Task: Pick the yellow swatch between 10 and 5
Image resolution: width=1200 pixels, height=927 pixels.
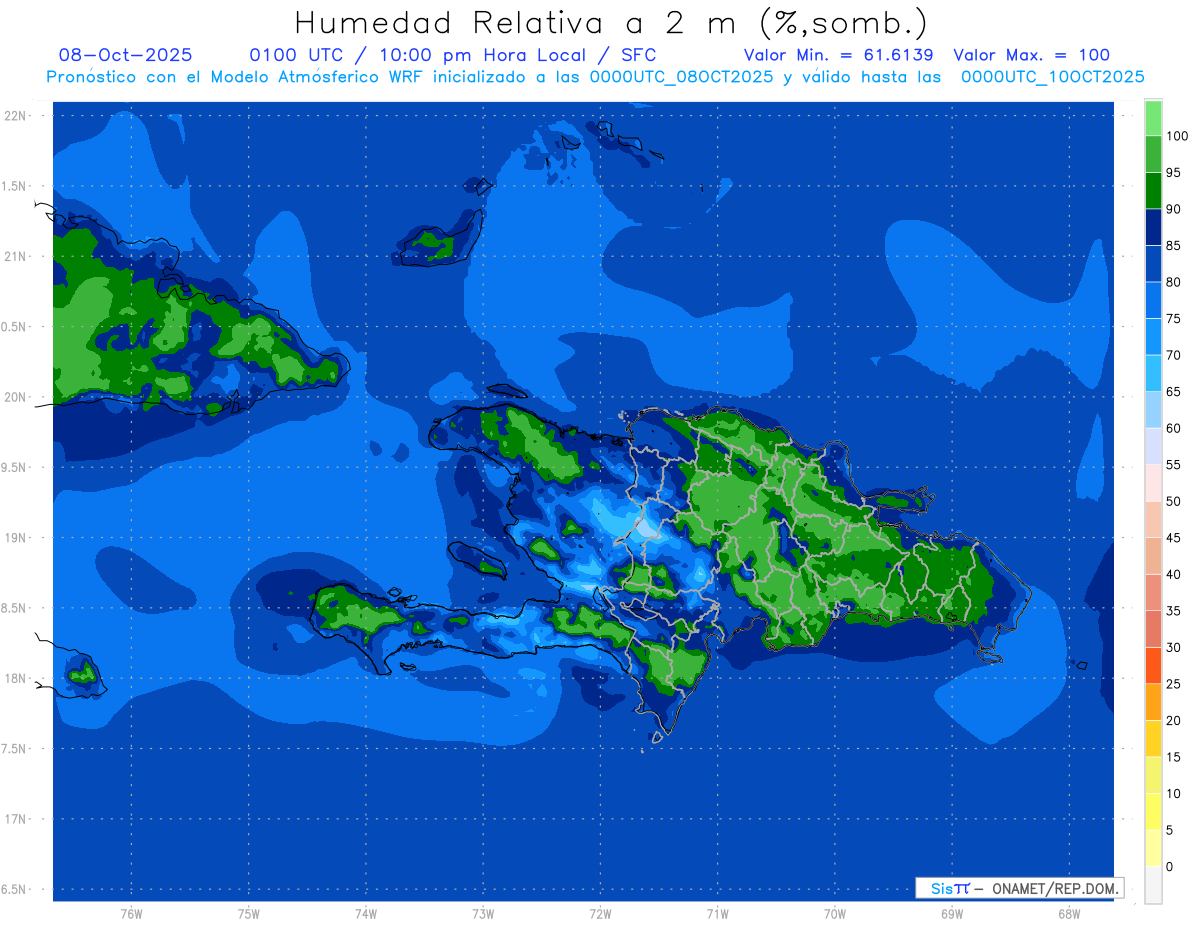Action: click(x=1153, y=811)
